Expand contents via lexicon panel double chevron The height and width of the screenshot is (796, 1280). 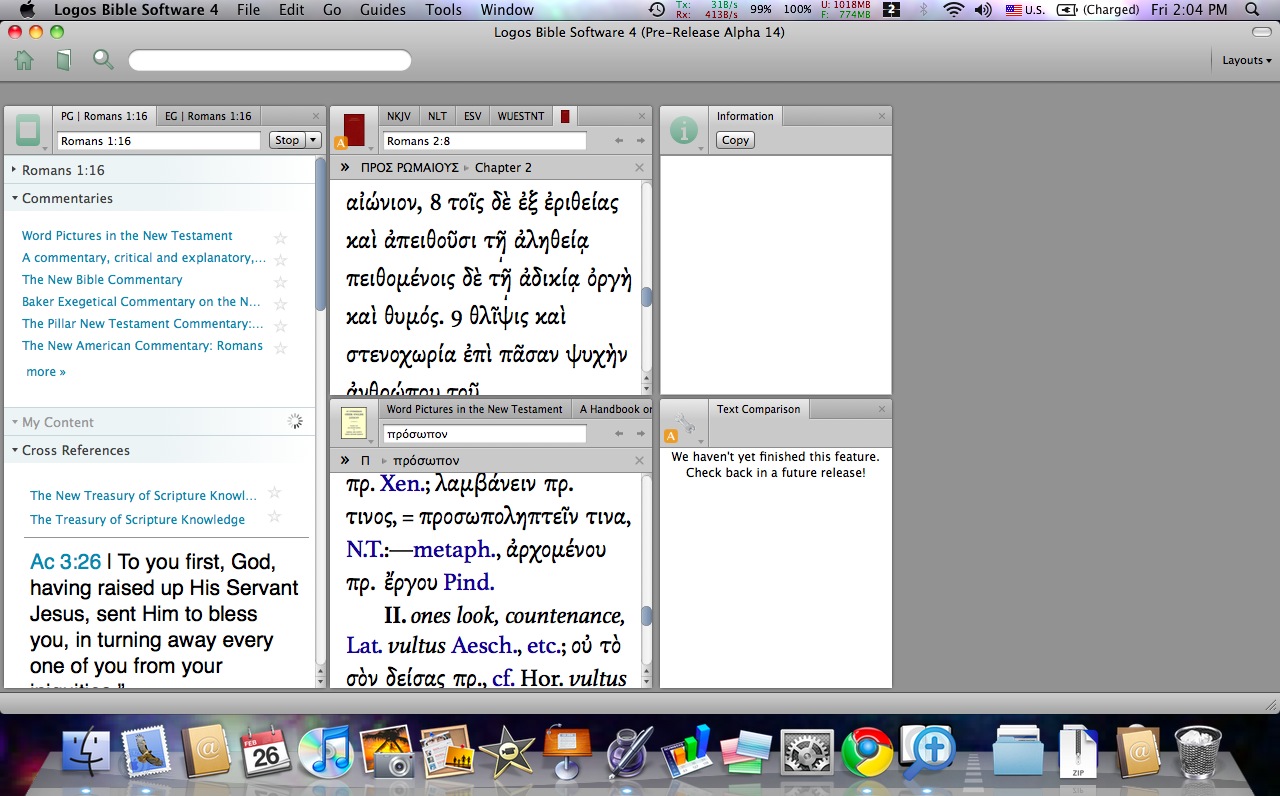(345, 460)
